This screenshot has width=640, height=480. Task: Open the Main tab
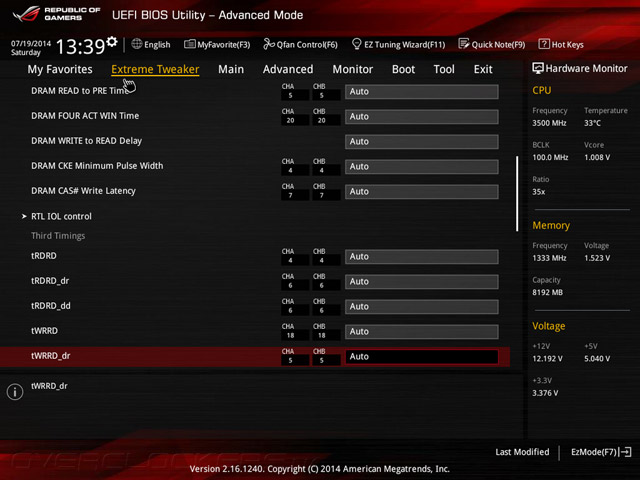pyautogui.click(x=231, y=69)
